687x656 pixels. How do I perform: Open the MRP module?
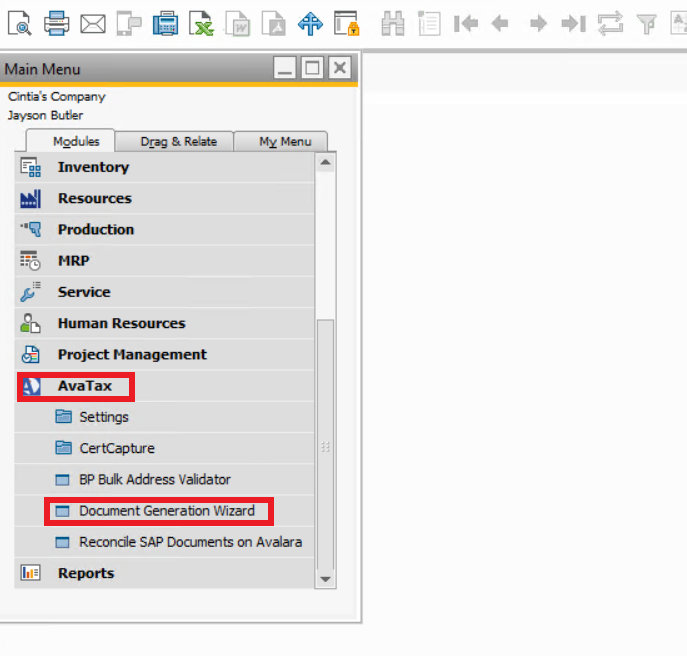165,261
